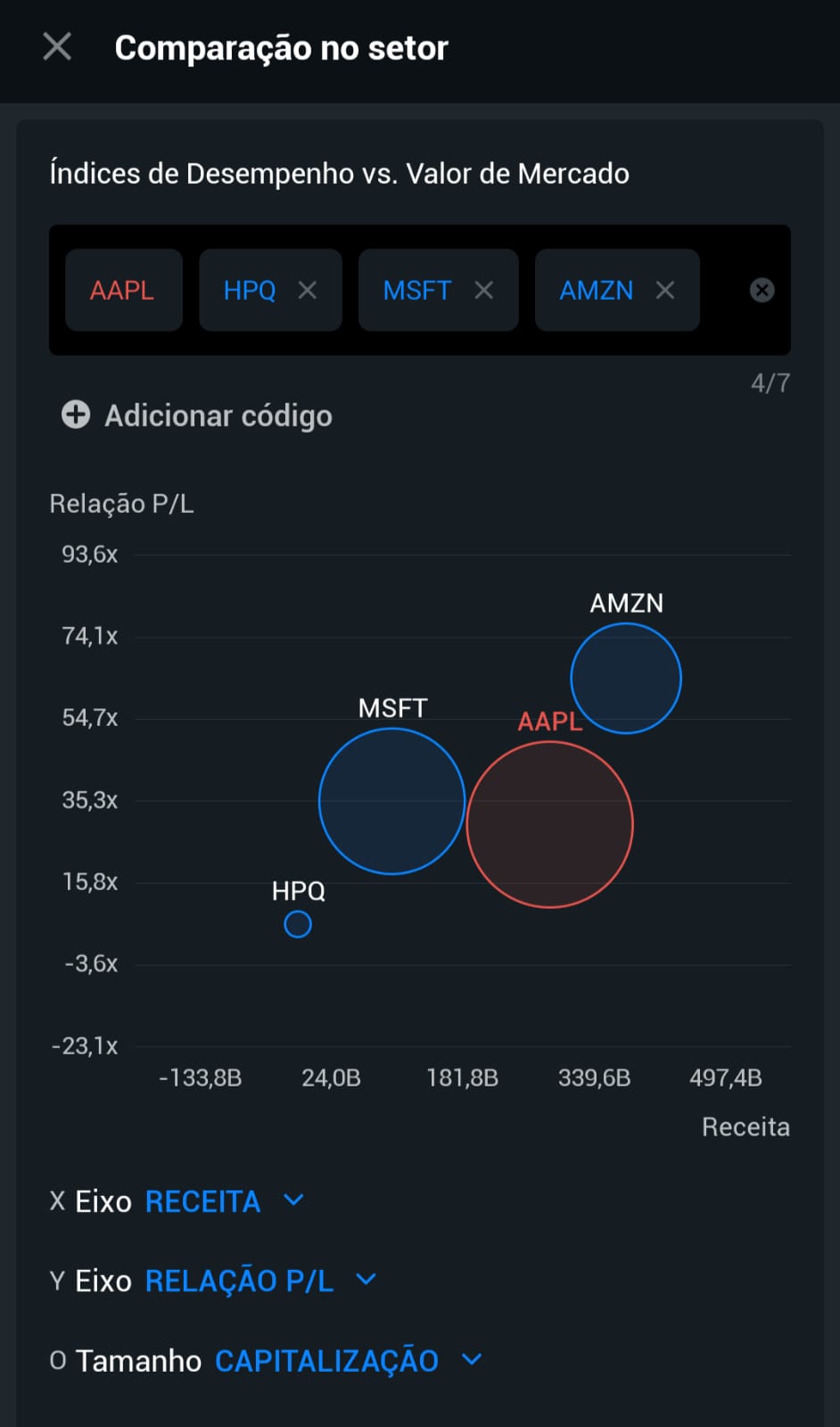Image resolution: width=840 pixels, height=1427 pixels.
Task: Remove HPQ ticker with its X icon
Action: click(308, 290)
